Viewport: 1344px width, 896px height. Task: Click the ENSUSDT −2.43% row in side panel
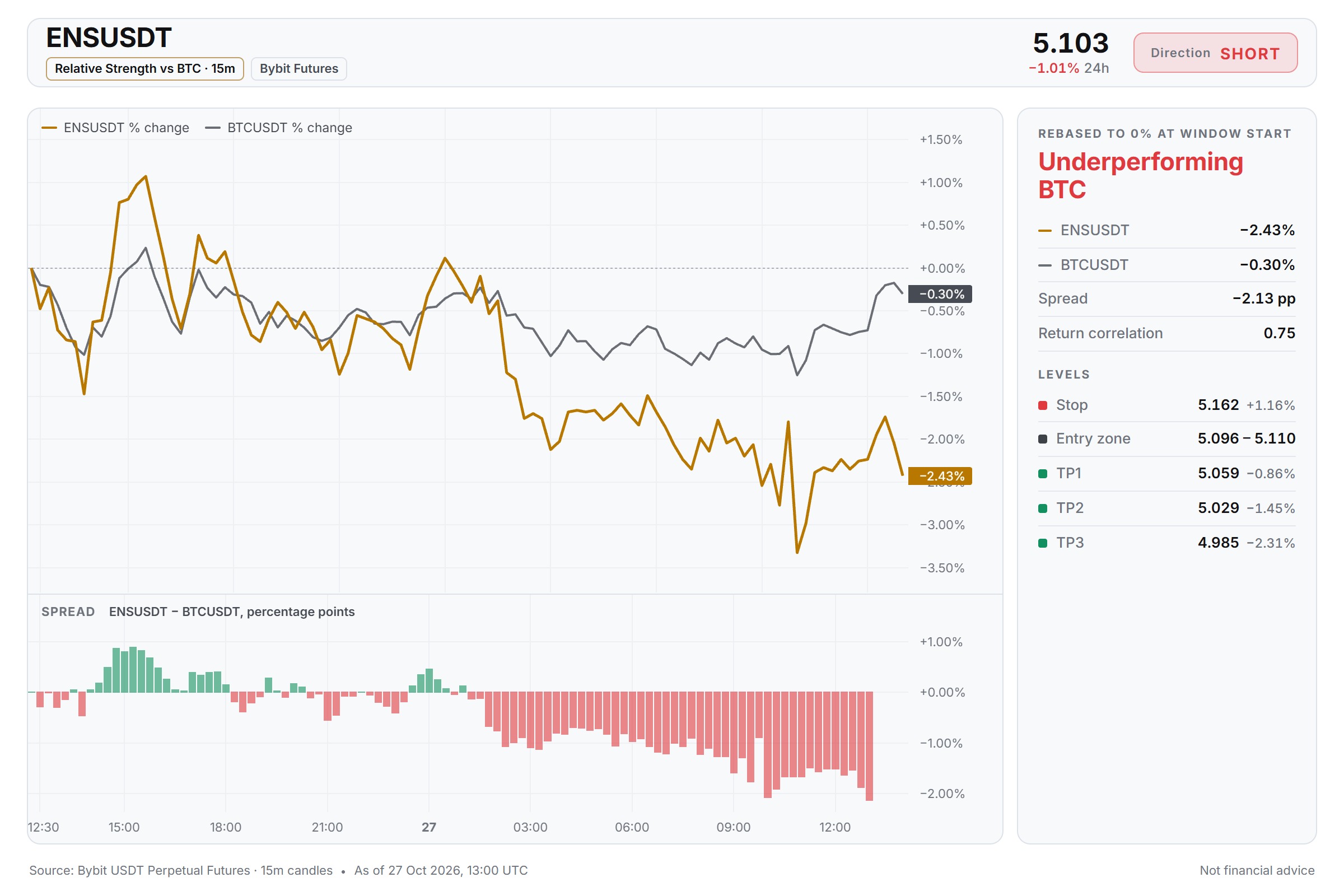1166,230
